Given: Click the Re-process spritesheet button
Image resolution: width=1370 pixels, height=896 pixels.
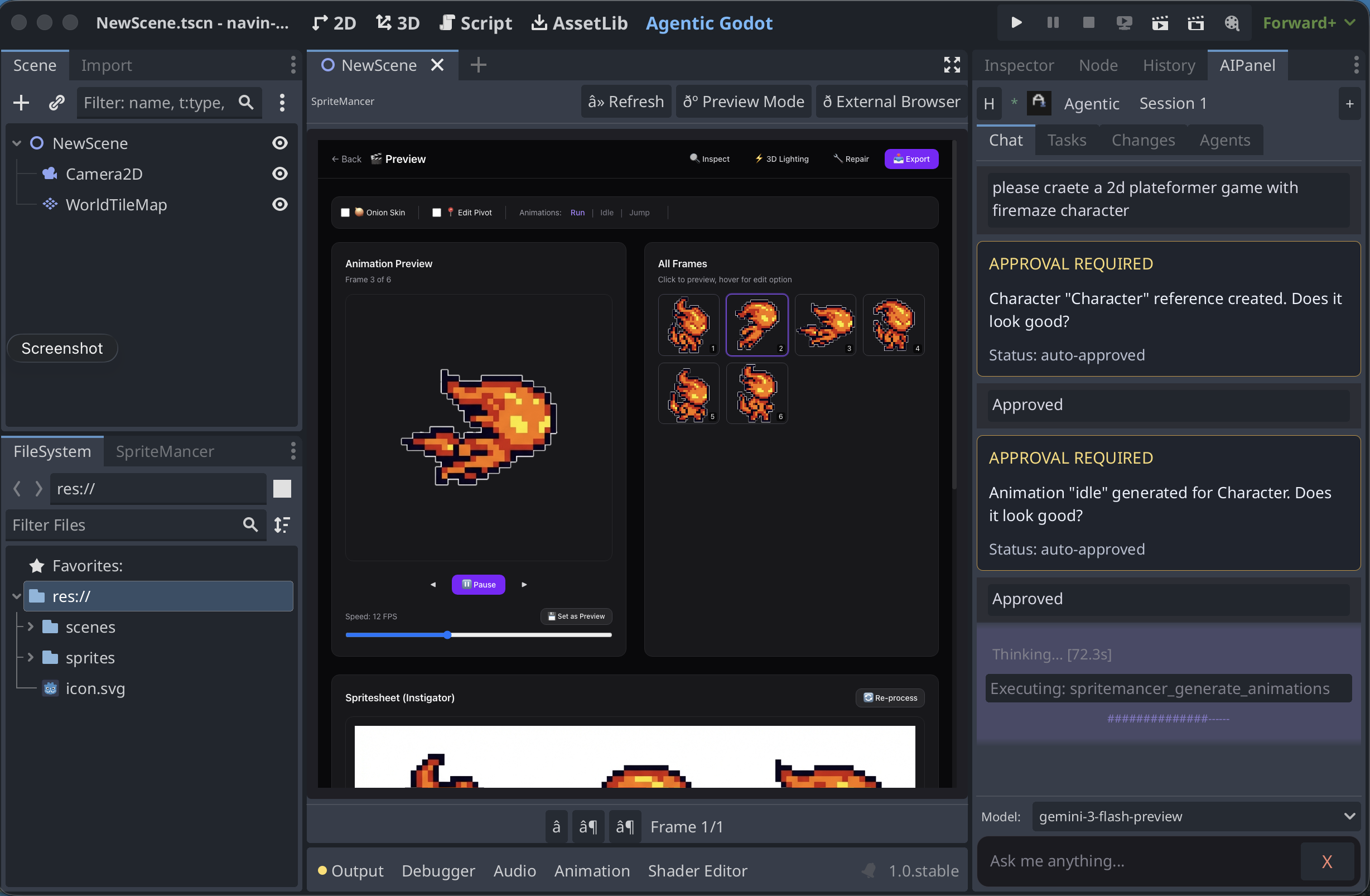Looking at the screenshot, I should (890, 697).
